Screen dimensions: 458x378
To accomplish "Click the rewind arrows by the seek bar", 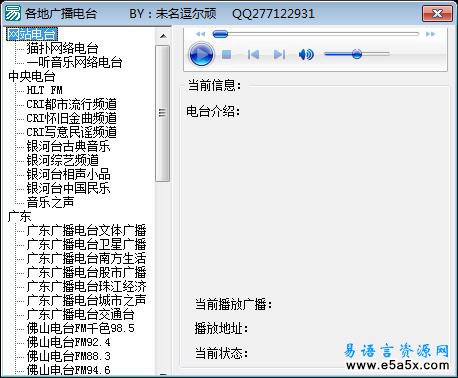I will coord(200,34).
